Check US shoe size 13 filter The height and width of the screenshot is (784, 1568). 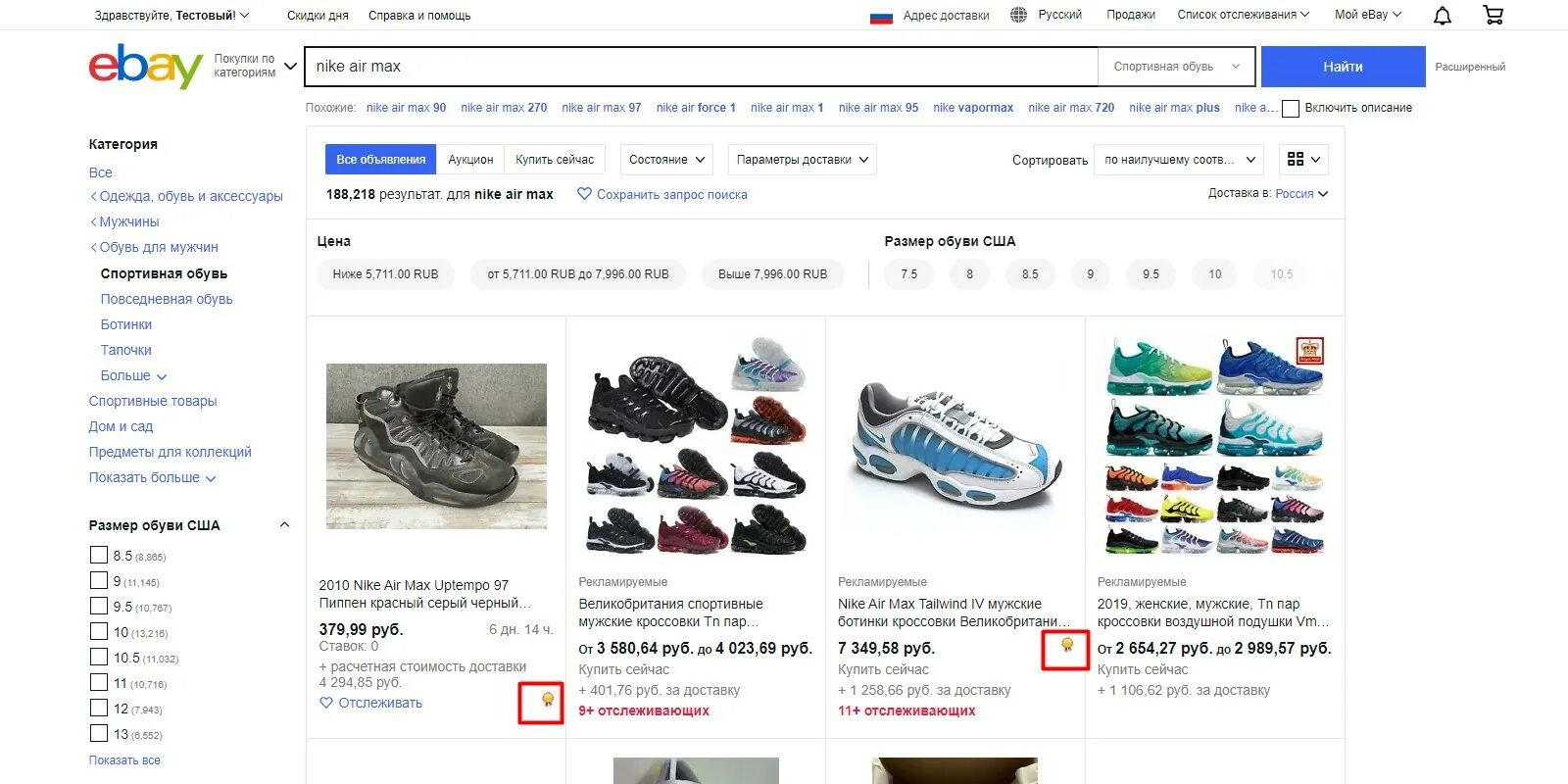(98, 733)
